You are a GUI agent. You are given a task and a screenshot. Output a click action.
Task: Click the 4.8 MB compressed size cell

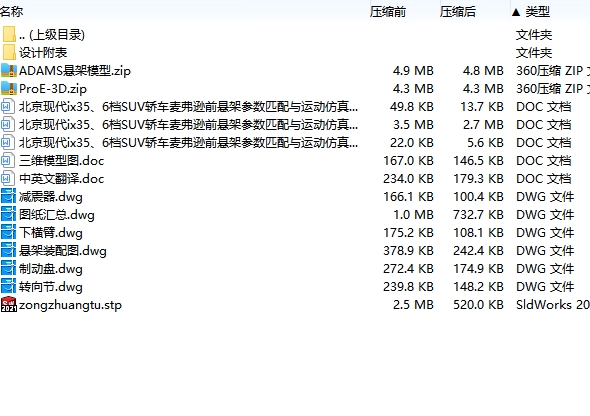coord(483,71)
